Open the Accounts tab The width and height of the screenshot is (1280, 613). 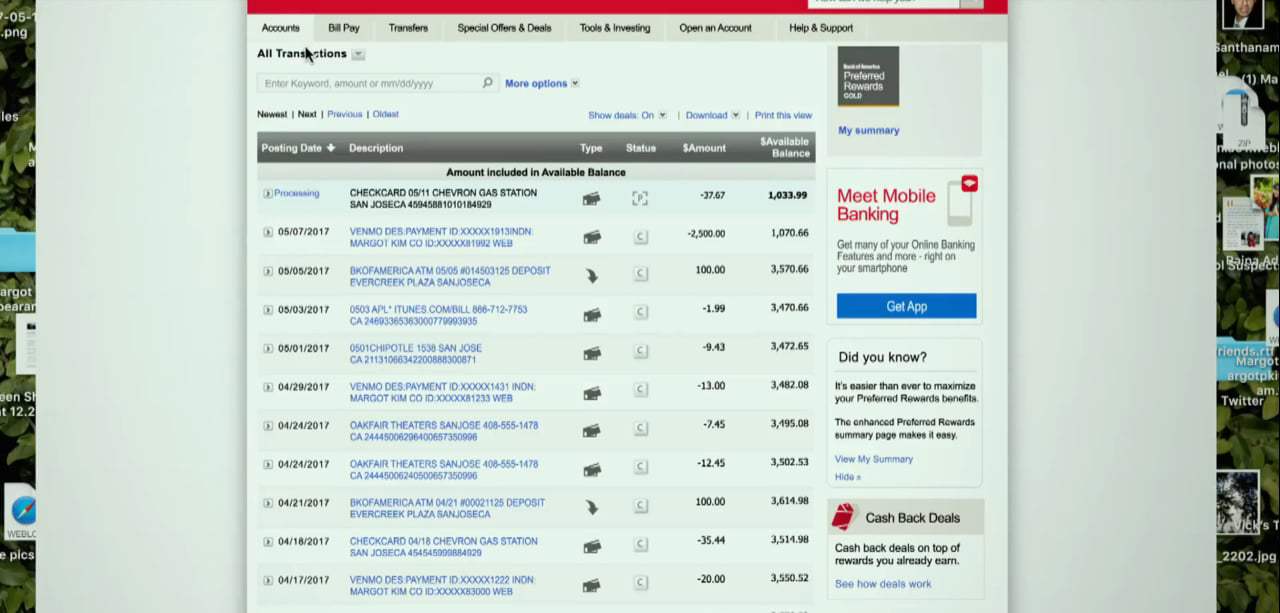[x=280, y=28]
